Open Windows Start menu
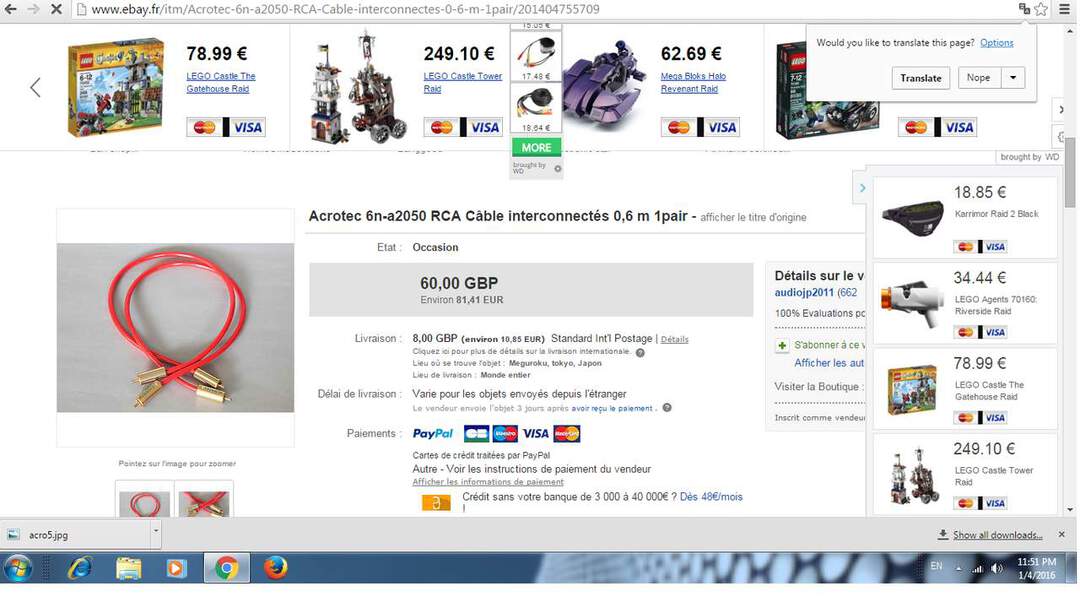 coord(19,569)
